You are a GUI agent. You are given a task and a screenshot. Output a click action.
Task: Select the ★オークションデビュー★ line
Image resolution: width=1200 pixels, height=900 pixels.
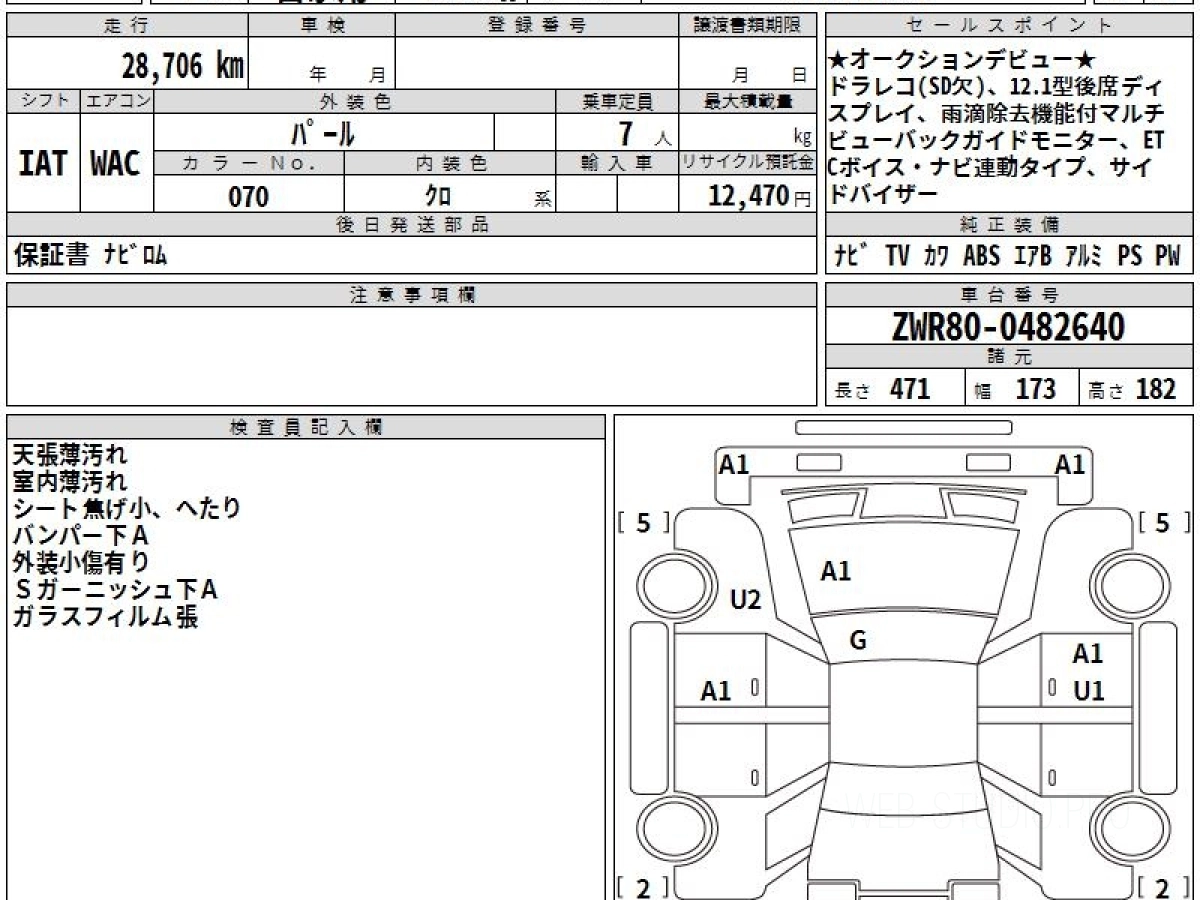coord(963,60)
